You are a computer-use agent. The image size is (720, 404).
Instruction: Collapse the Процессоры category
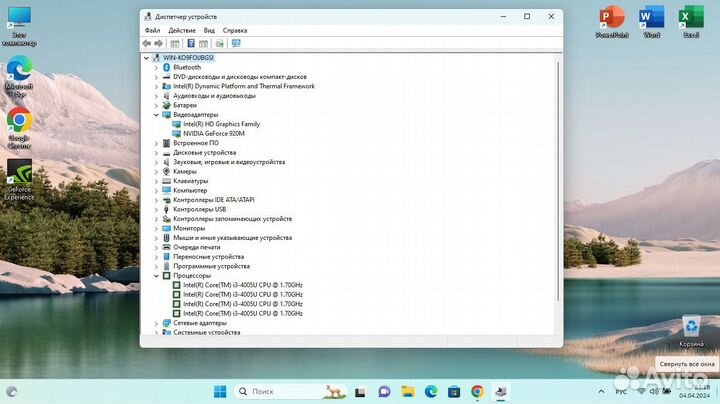pyautogui.click(x=156, y=276)
